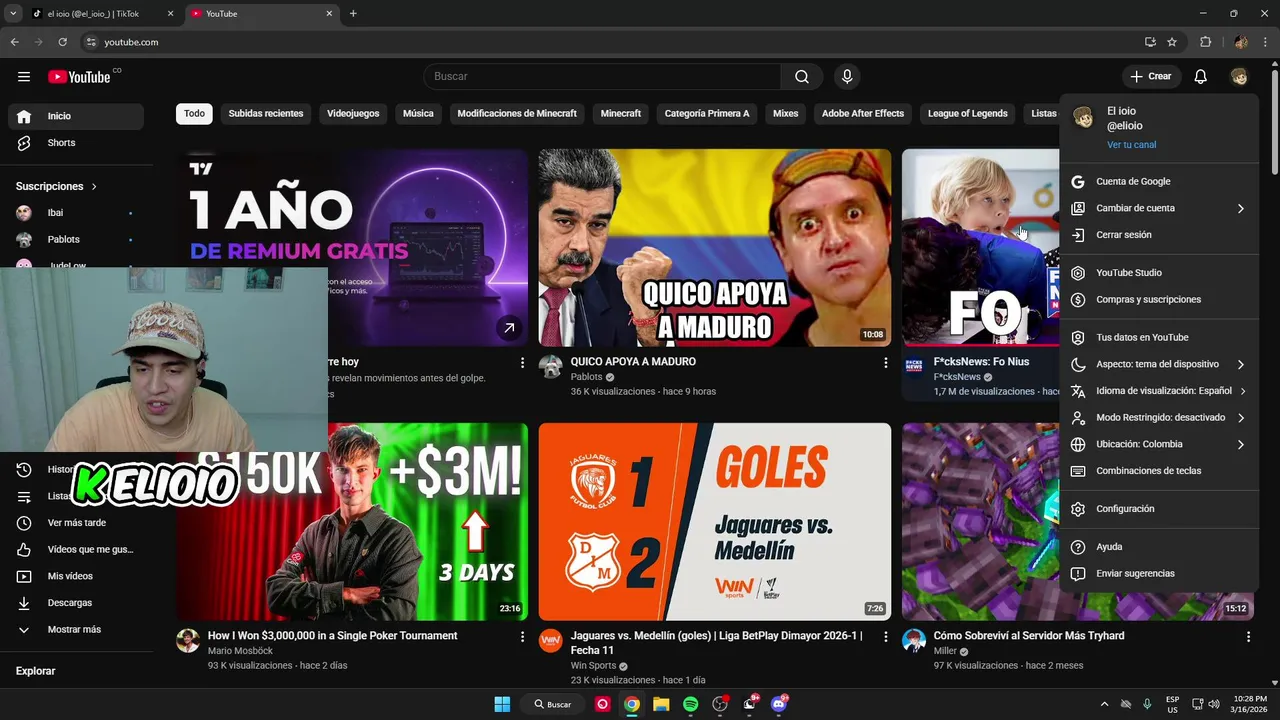Open Pablots subscription in sidebar

click(x=76, y=240)
